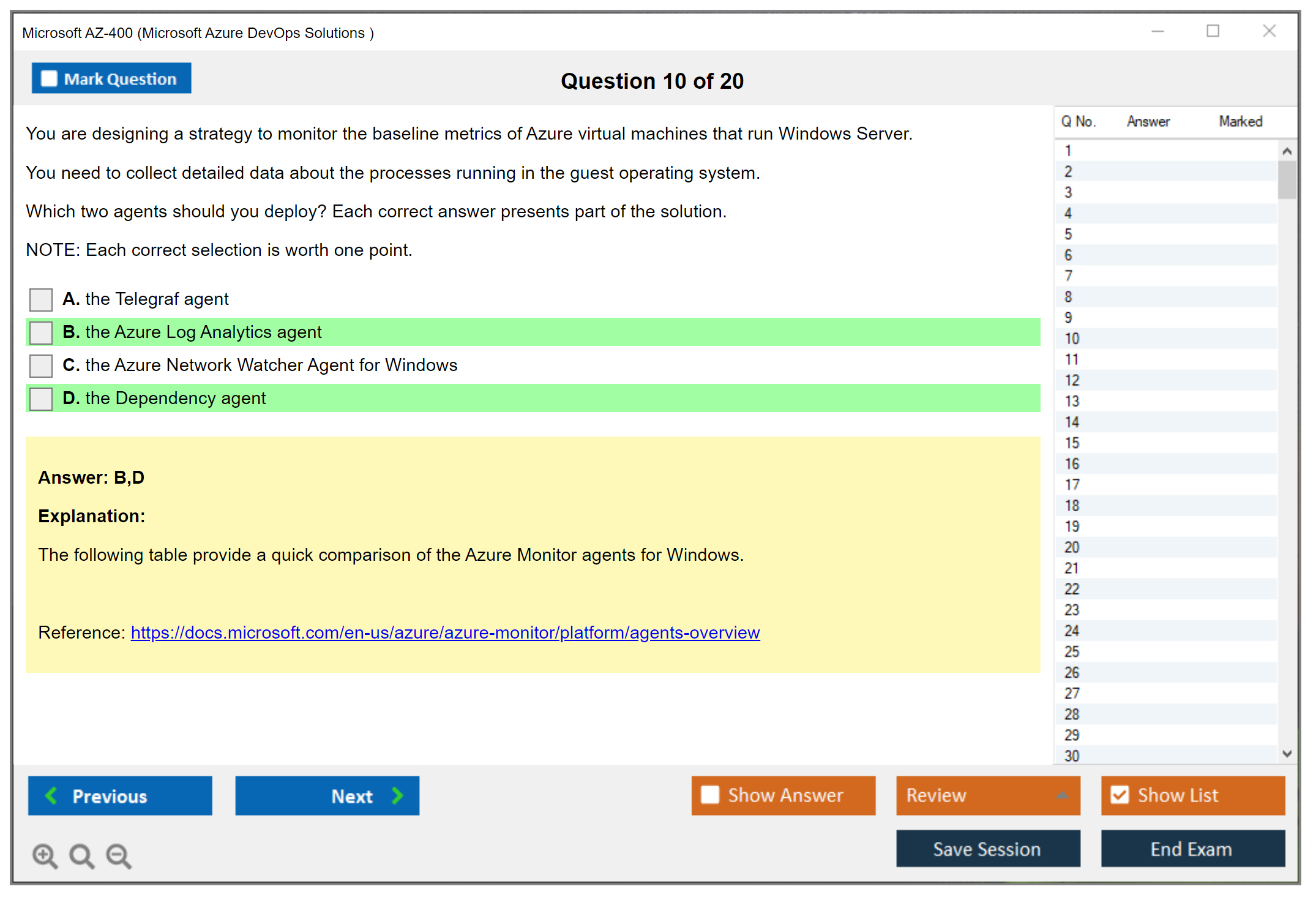Select question 20 in the list
The height and width of the screenshot is (900, 1316).
tap(1072, 547)
